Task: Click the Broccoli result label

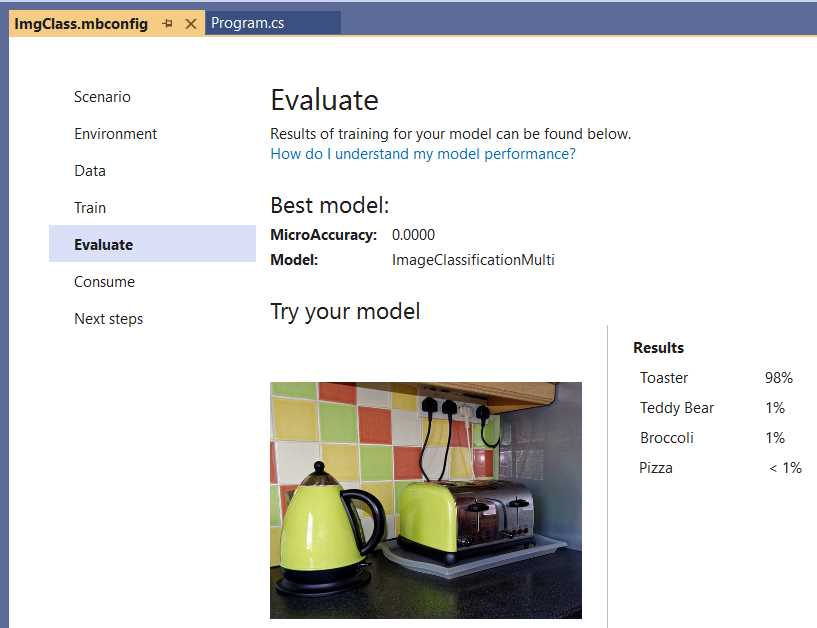Action: coord(666,438)
